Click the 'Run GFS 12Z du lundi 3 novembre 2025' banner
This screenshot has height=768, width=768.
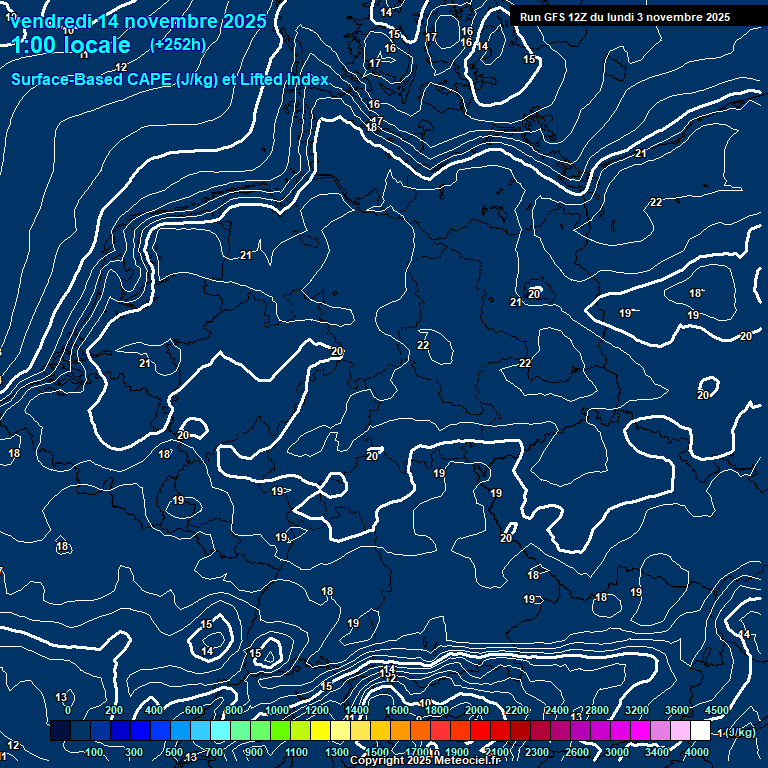624,17
